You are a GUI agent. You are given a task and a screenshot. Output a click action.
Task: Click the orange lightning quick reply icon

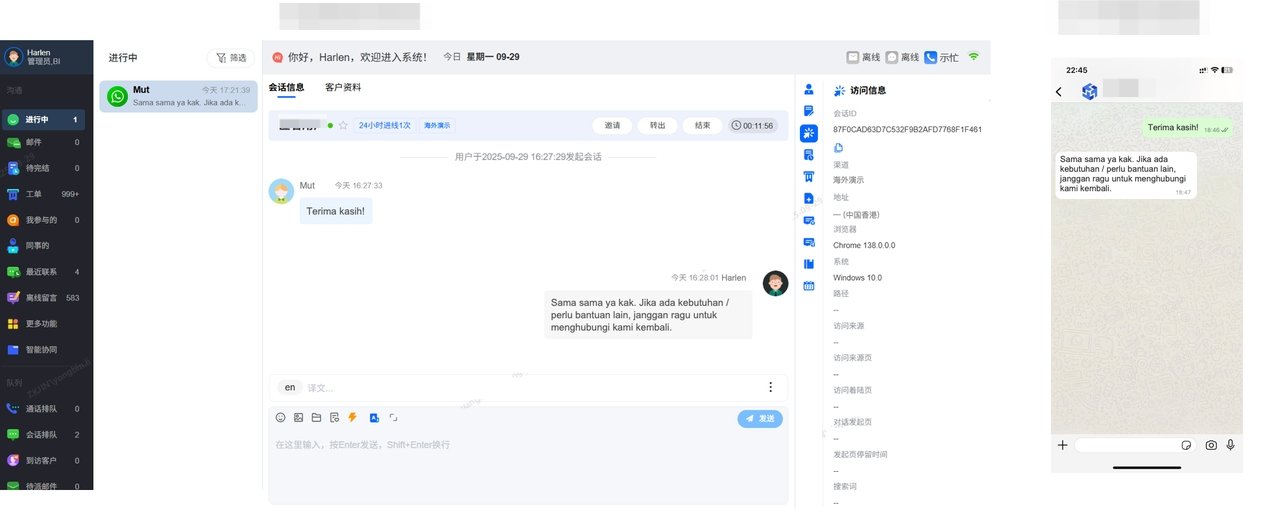(352, 418)
